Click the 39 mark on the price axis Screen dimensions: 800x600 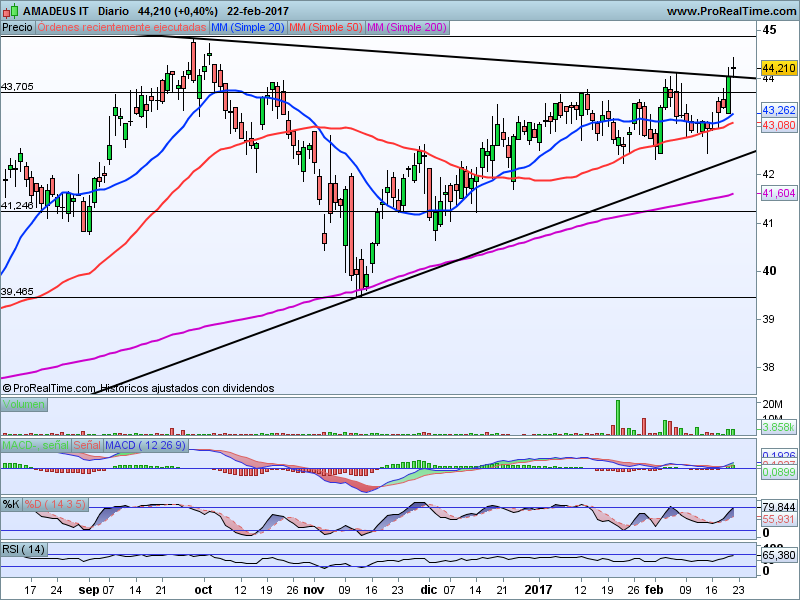768,319
